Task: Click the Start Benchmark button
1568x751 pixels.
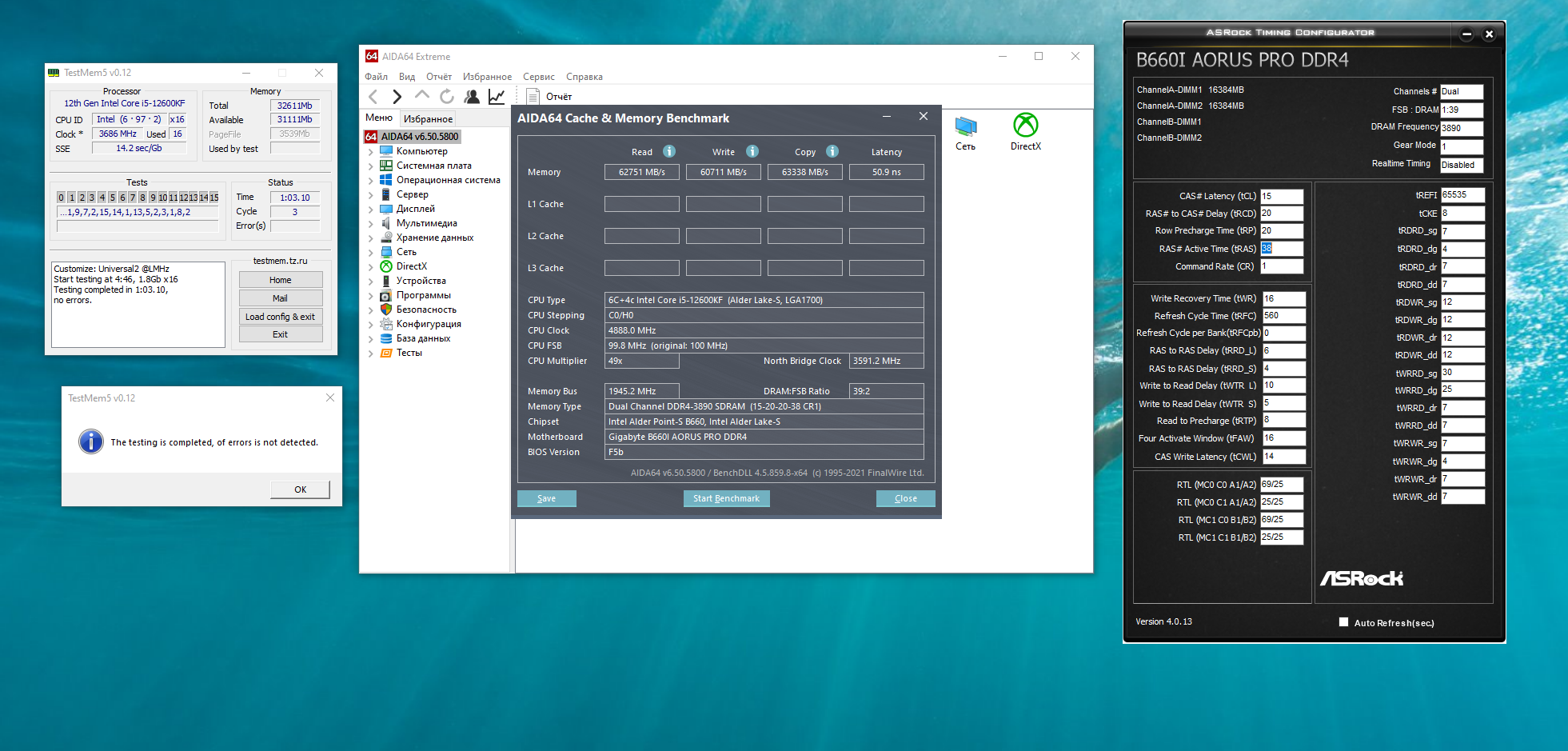Action: click(726, 498)
